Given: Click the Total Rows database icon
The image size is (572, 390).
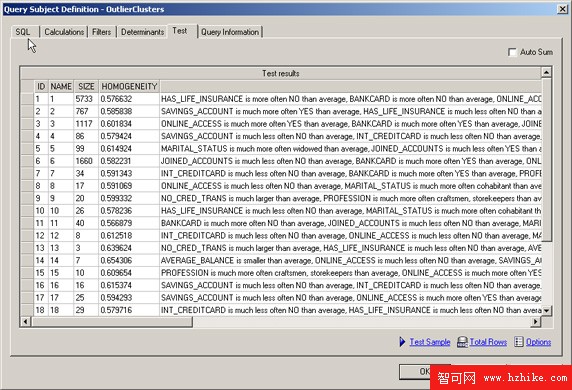Looking at the screenshot, I should (462, 342).
